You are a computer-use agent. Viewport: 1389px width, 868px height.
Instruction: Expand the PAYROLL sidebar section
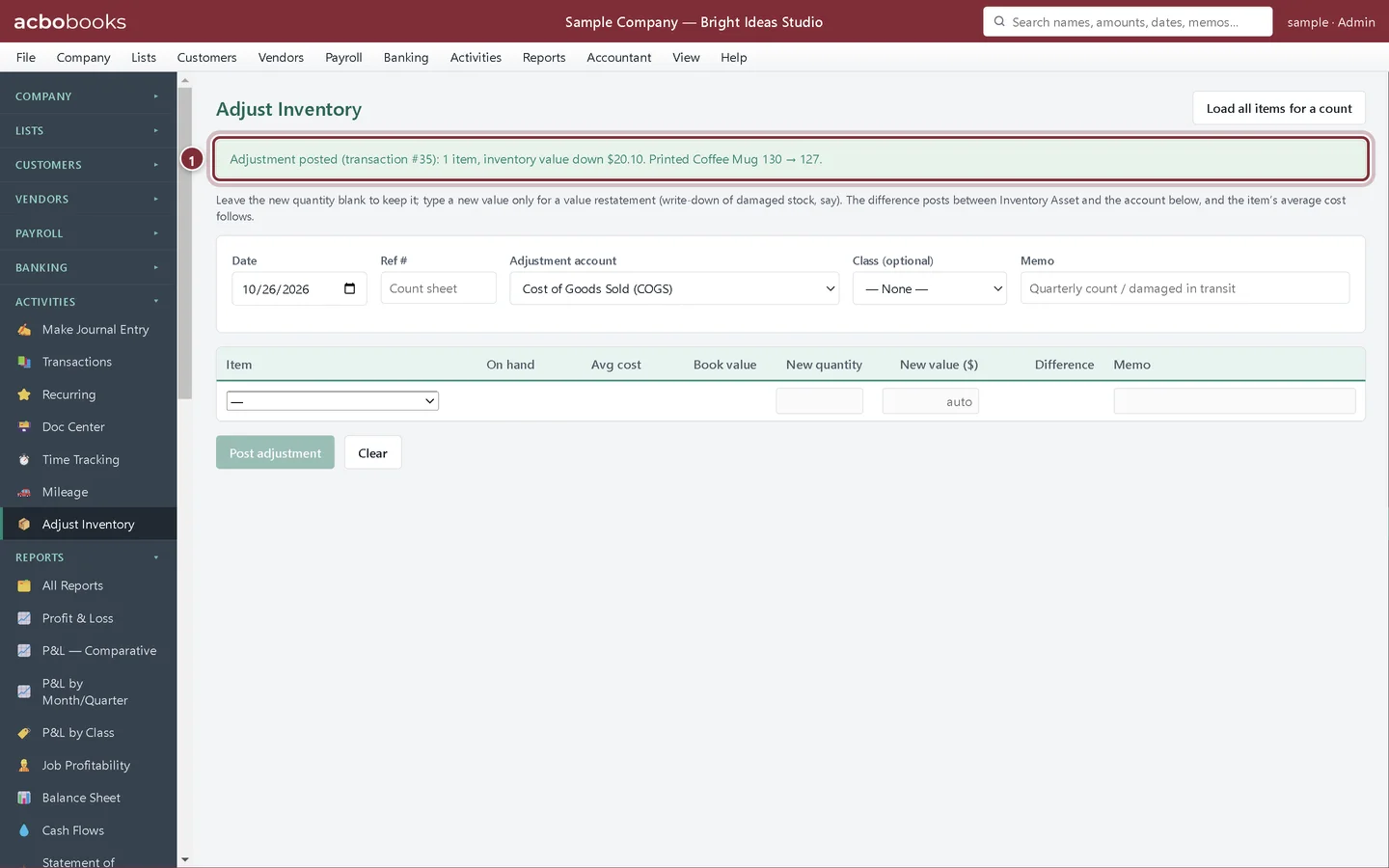88,233
